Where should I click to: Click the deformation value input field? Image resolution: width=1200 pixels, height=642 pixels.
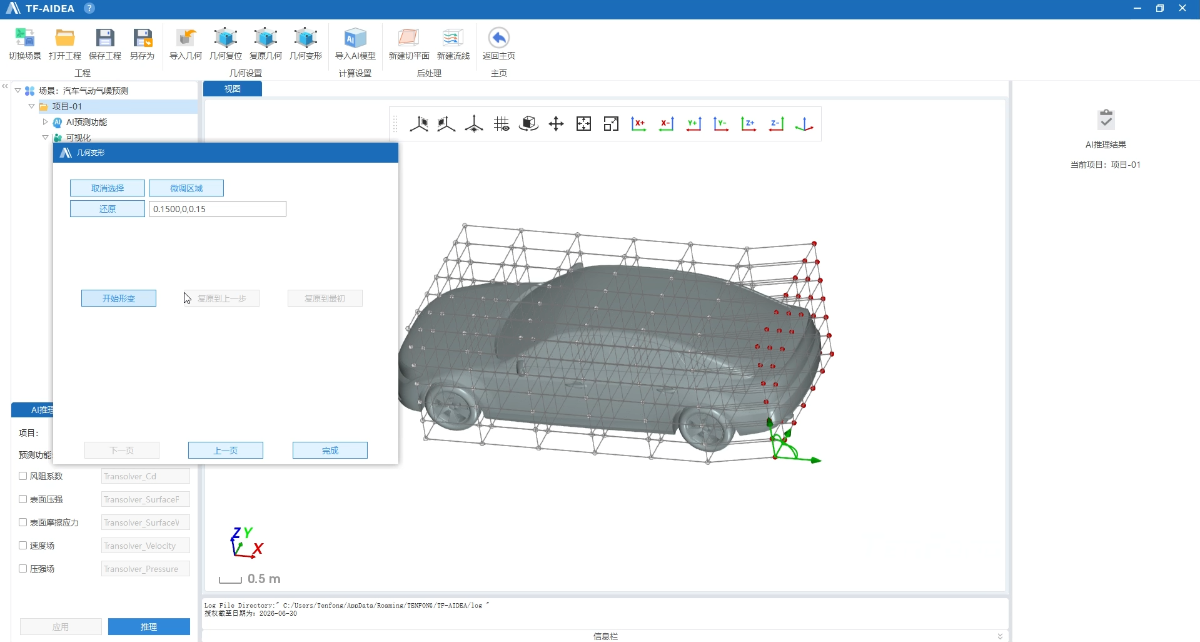point(217,209)
